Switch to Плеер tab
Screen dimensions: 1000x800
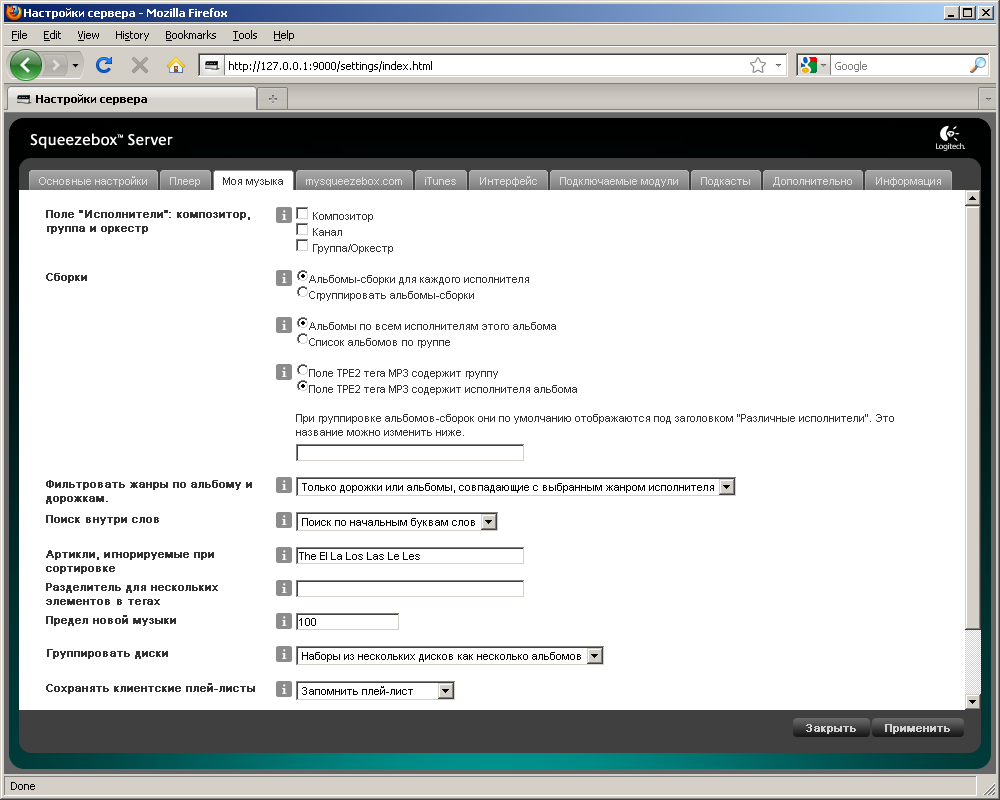185,181
